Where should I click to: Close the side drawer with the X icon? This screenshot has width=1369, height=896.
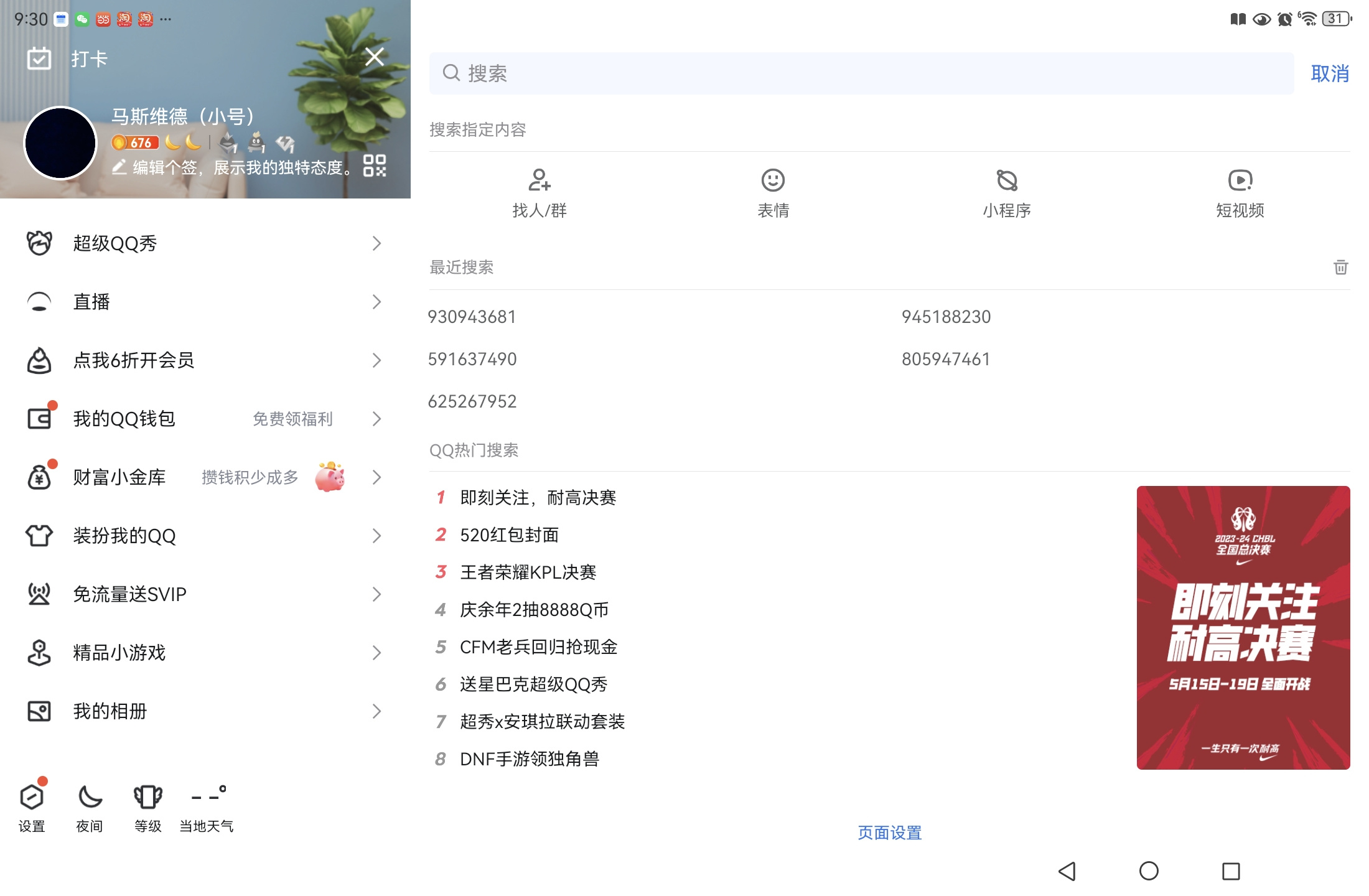[x=375, y=57]
